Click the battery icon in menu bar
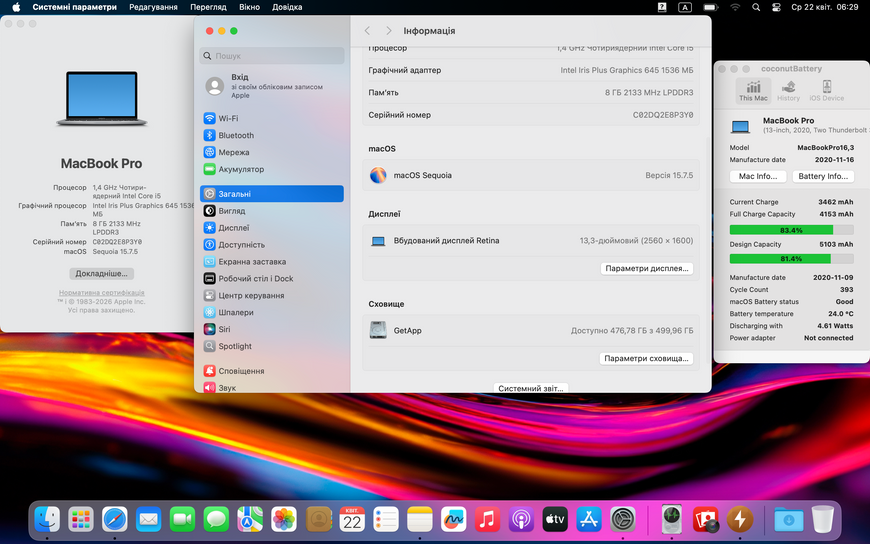Viewport: 870px width, 544px height. click(x=711, y=7)
